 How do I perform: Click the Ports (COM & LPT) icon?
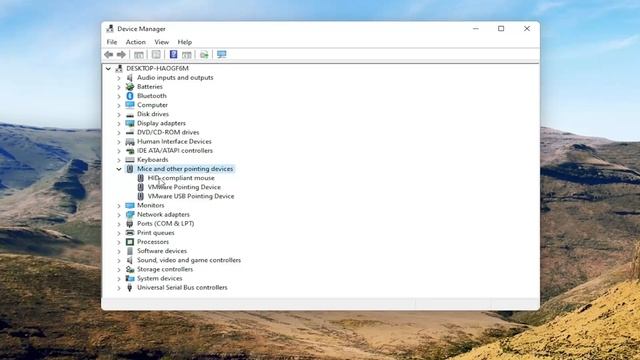click(130, 224)
